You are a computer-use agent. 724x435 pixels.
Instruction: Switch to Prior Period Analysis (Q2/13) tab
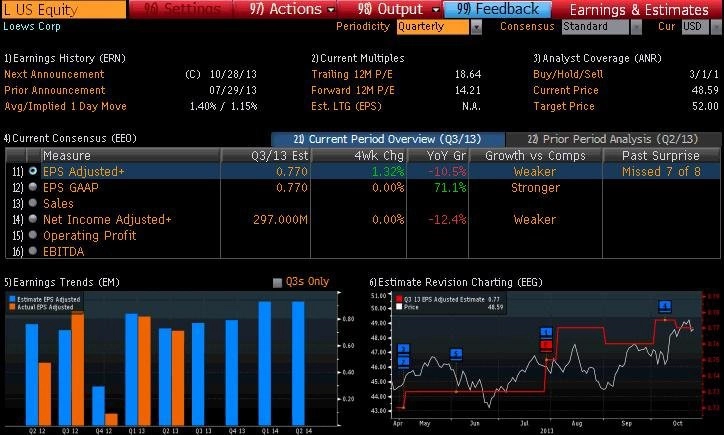(613, 139)
